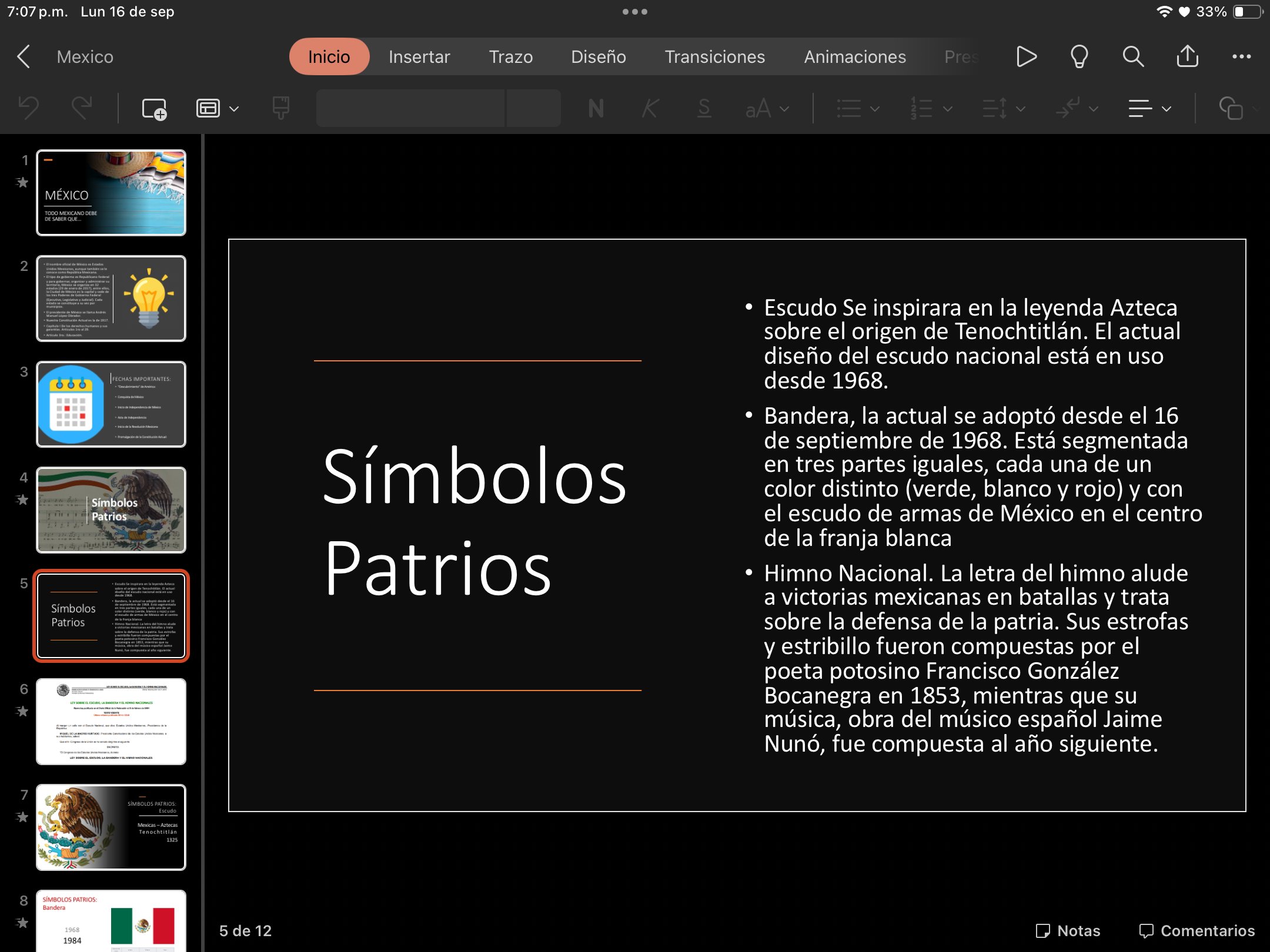This screenshot has height=952, width=1270.
Task: Click the Redo arrow icon
Action: point(82,108)
